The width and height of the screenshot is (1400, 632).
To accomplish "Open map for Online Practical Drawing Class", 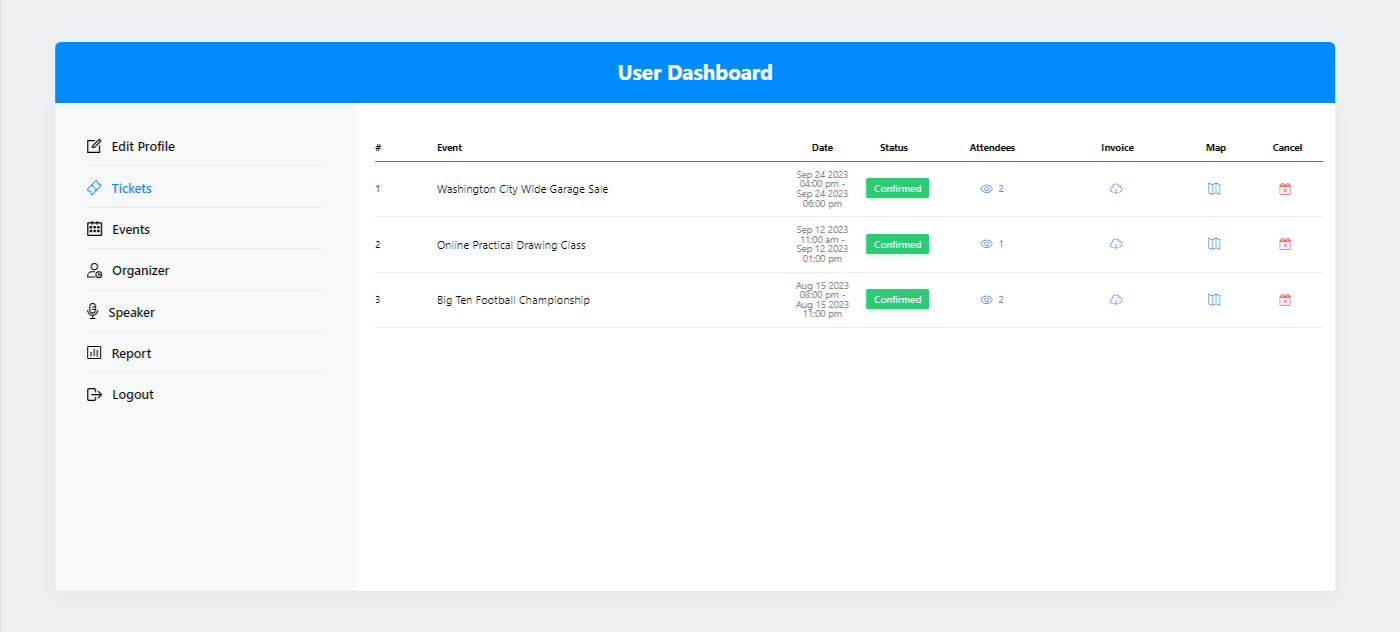I will 1214,244.
